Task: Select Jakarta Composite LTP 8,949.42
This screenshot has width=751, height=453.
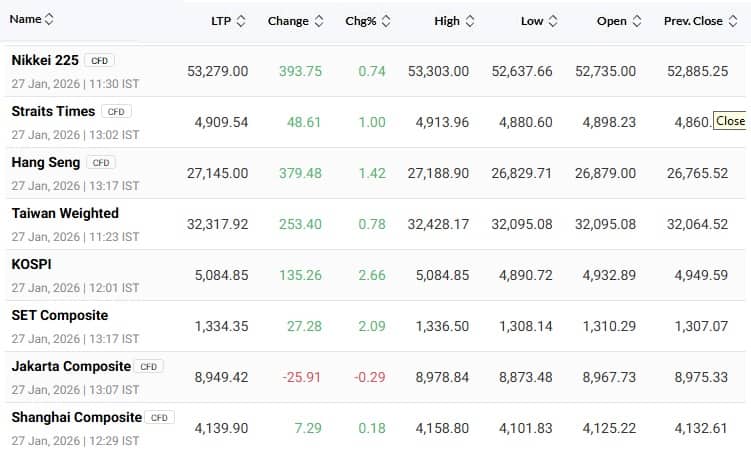Action: pos(221,377)
